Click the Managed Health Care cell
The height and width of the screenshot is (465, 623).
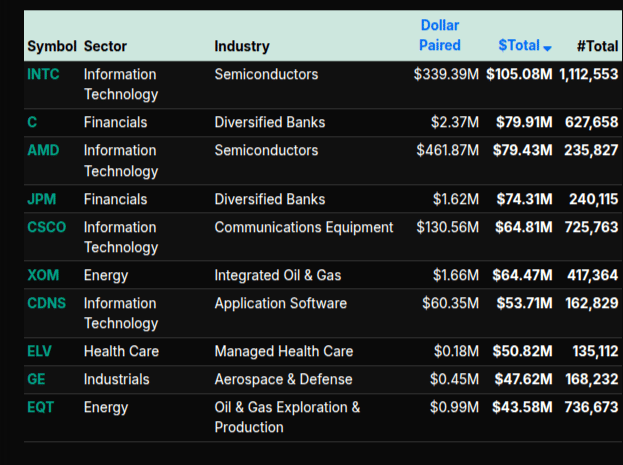(x=283, y=351)
